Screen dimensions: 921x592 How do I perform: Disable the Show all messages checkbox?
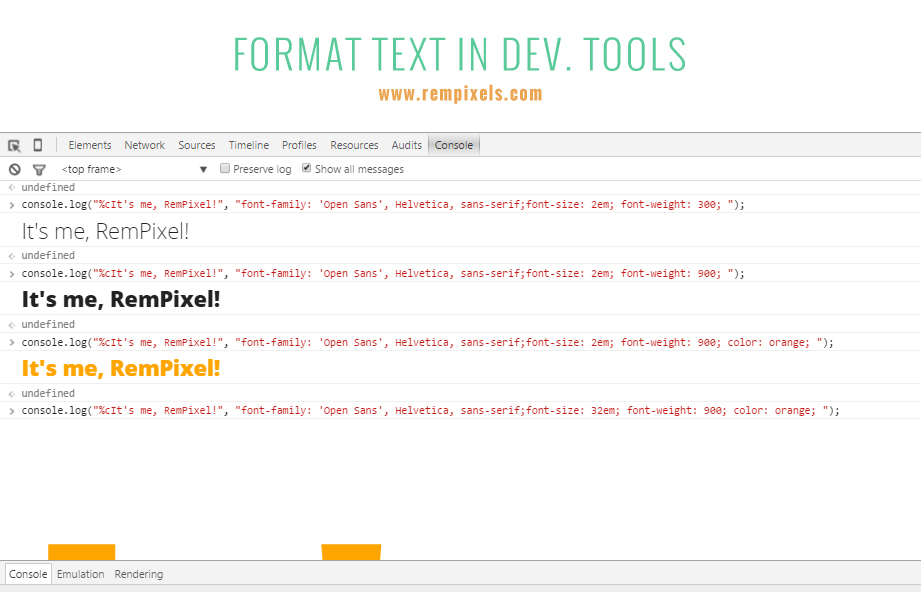[x=306, y=168]
